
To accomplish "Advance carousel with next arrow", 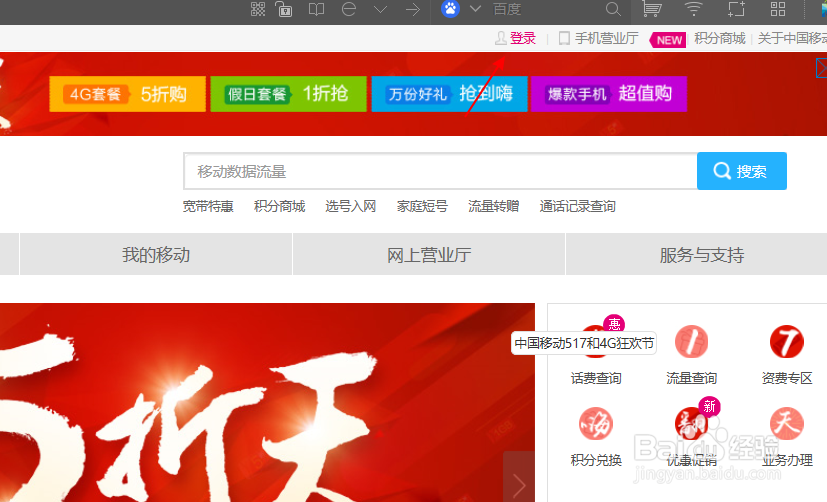I will click(519, 477).
